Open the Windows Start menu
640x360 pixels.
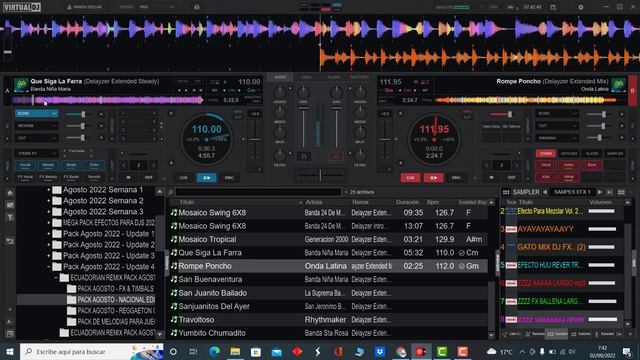pyautogui.click(x=10, y=351)
